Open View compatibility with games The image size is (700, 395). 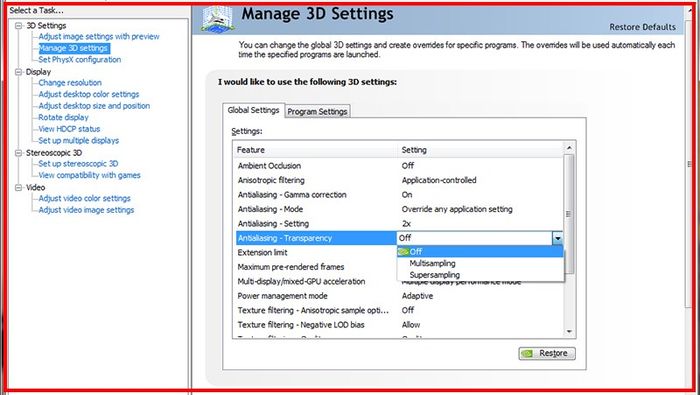tap(89, 176)
